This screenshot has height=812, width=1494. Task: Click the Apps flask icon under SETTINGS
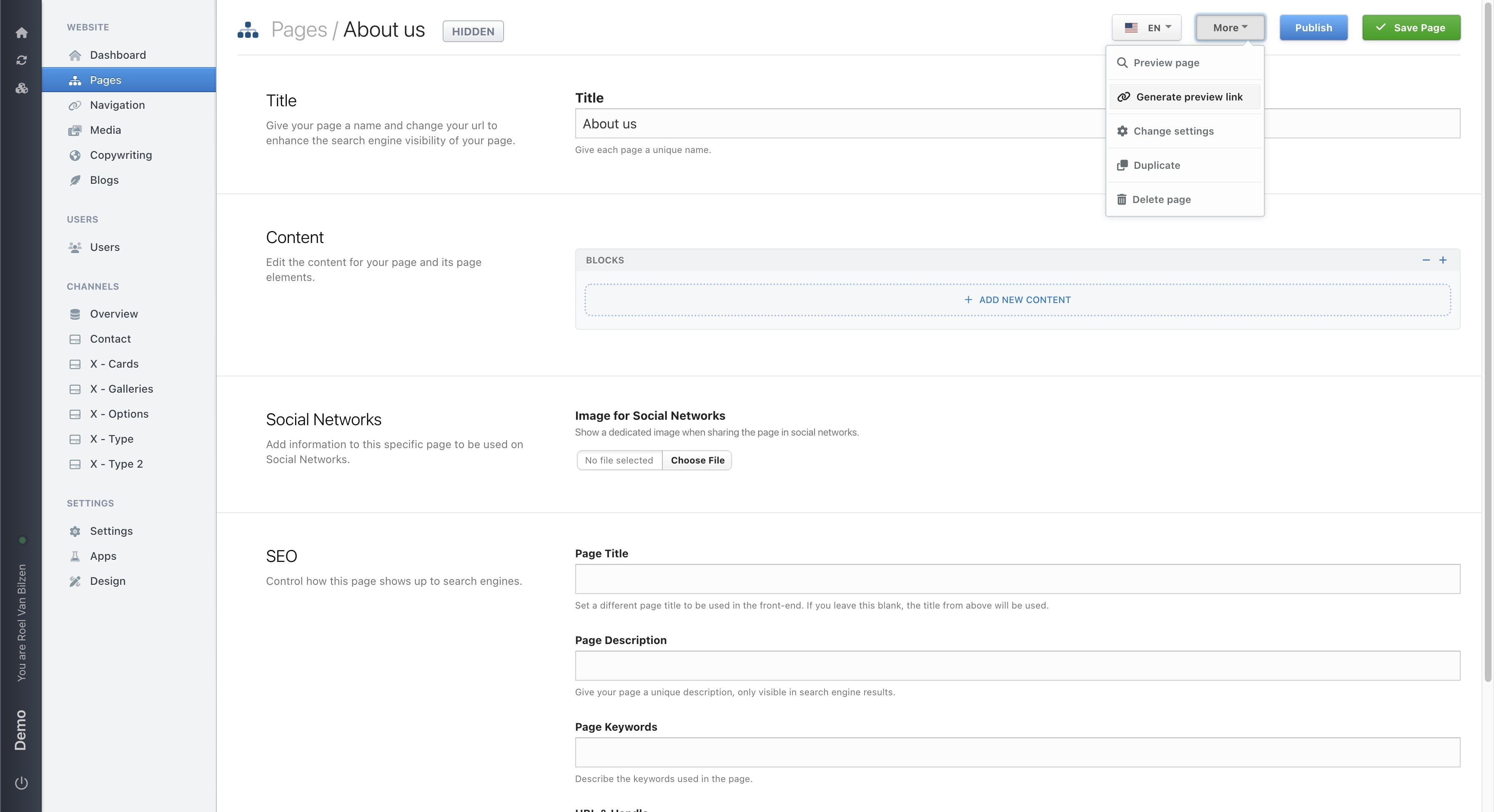[75, 556]
